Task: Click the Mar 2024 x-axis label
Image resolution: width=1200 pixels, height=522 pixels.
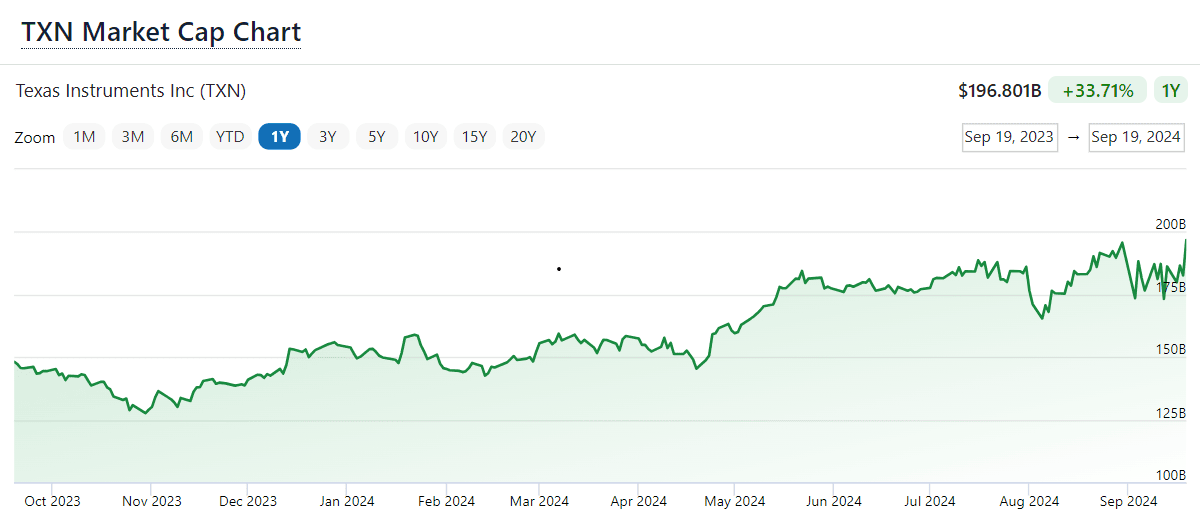Action: click(540, 501)
